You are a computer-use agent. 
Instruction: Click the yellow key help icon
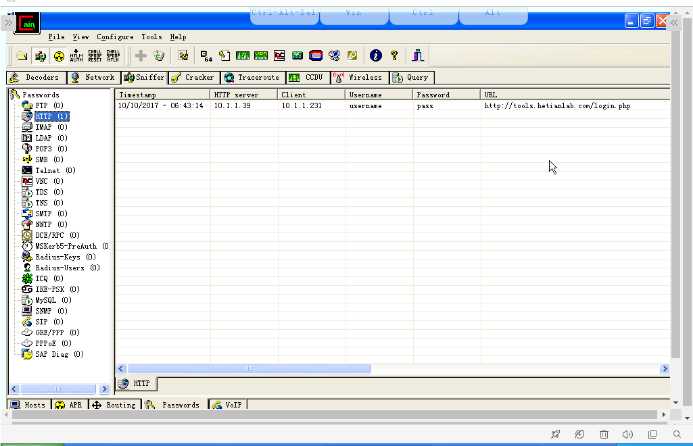(394, 56)
